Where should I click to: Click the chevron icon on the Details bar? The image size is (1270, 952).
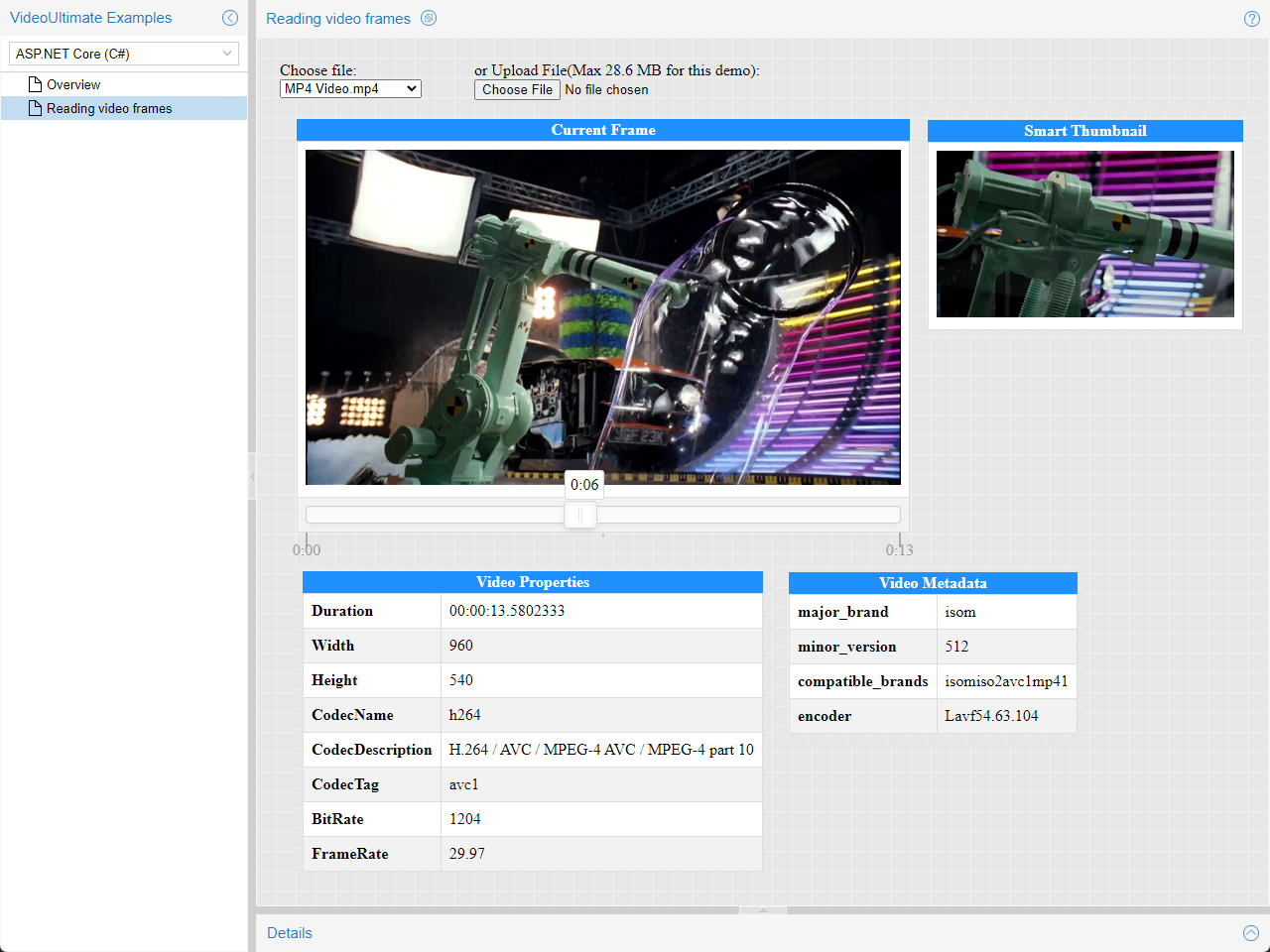point(1251,933)
